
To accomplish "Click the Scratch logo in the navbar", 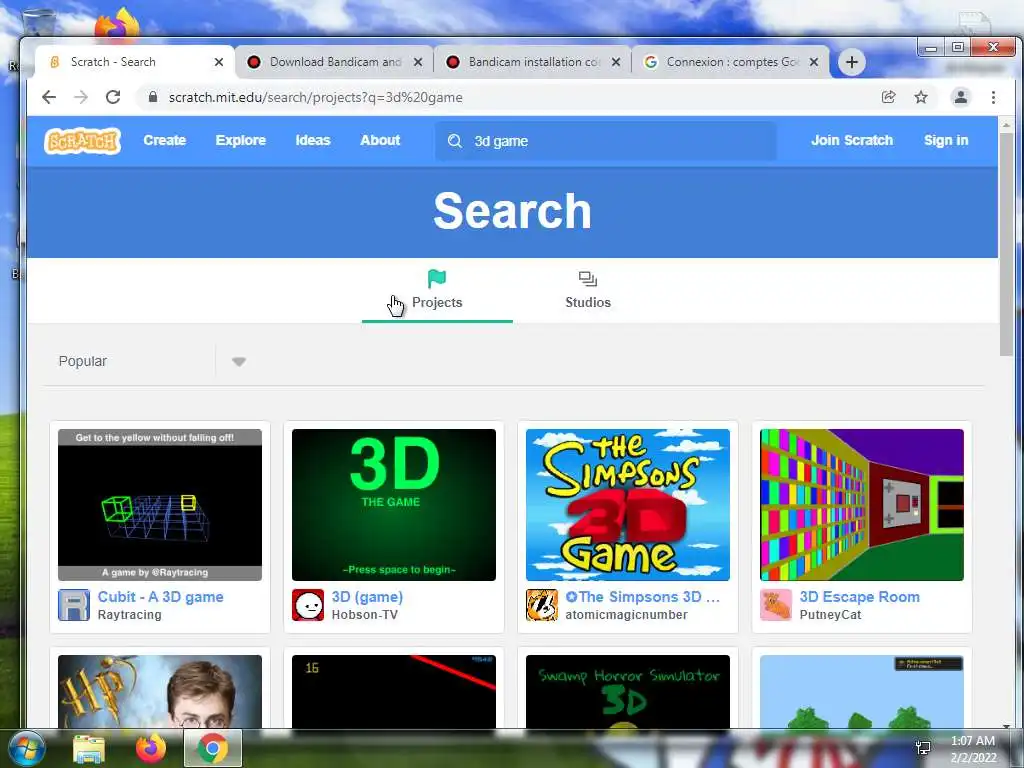I will coord(82,140).
